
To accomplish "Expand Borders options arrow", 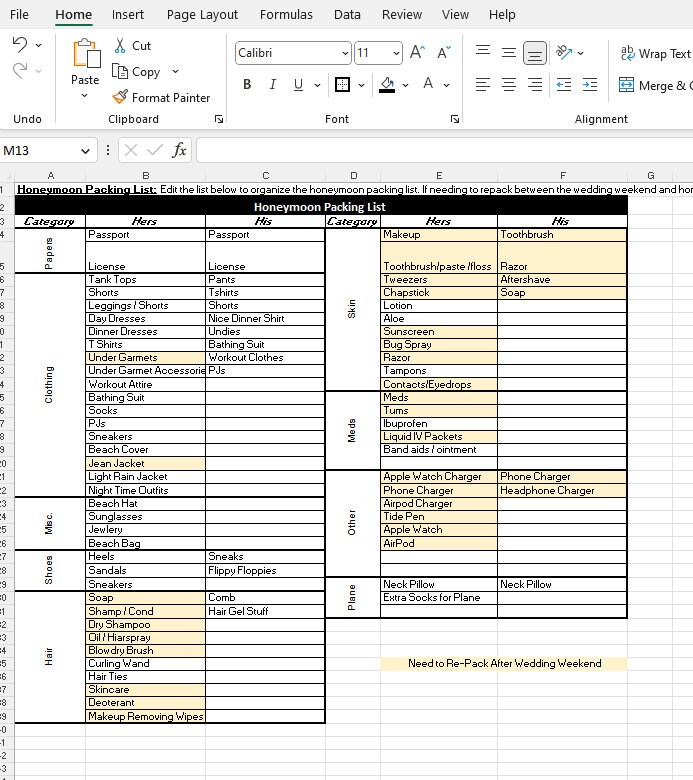I will (361, 85).
